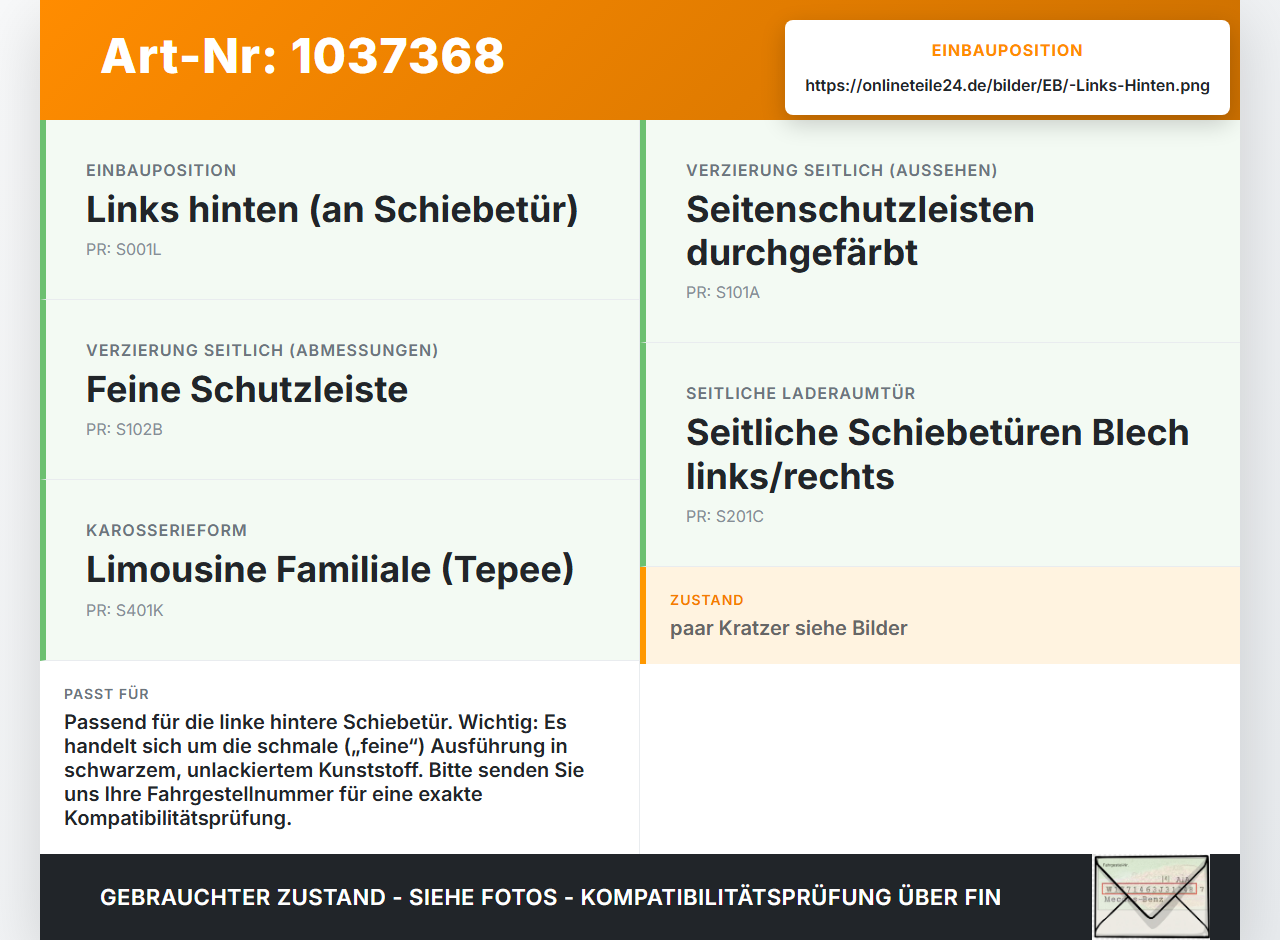Select 'Links hinten (an Schiebetür)' value
Viewport: 1280px width, 940px height.
pos(332,209)
